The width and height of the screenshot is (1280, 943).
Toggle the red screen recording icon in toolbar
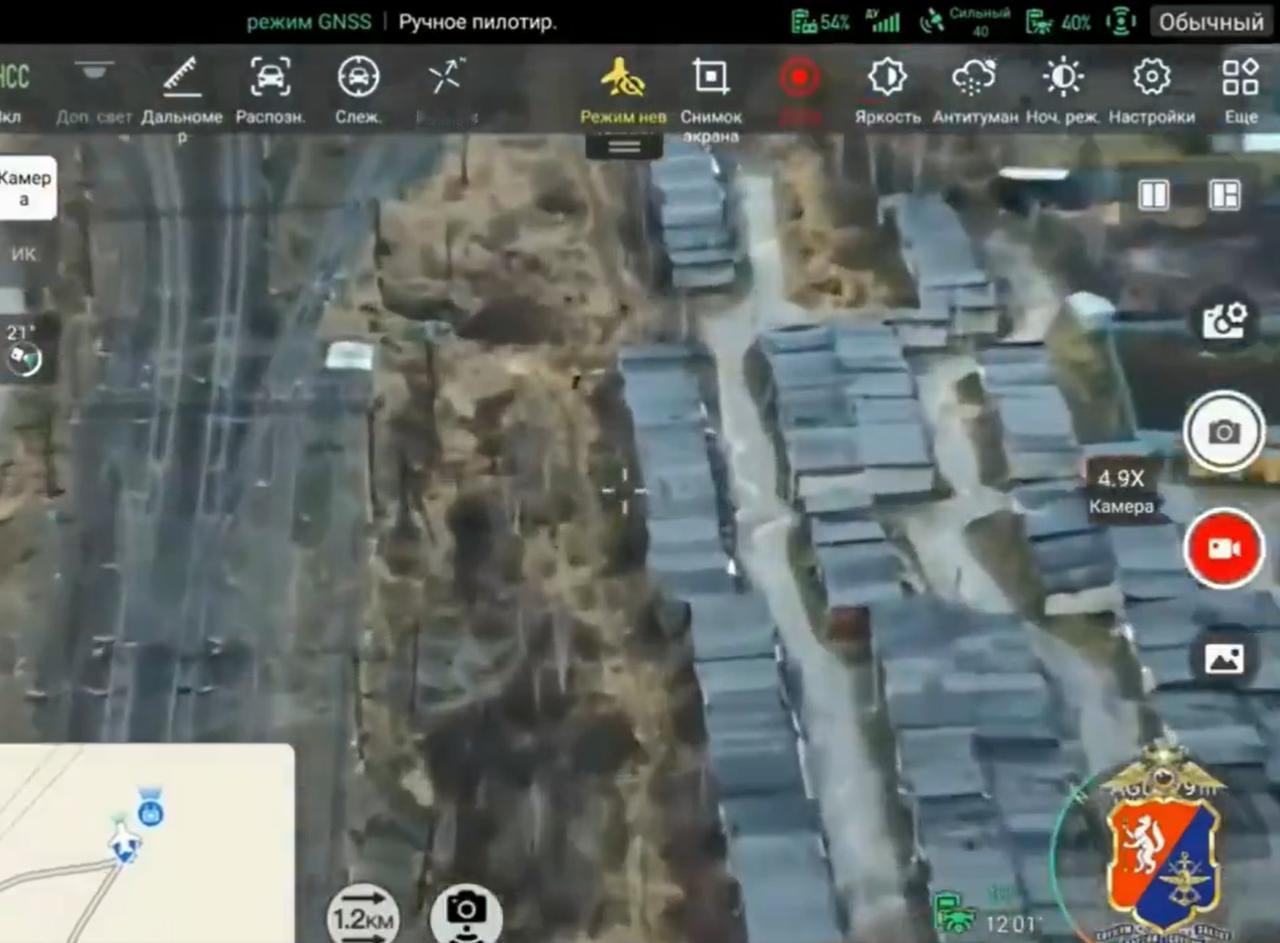799,78
